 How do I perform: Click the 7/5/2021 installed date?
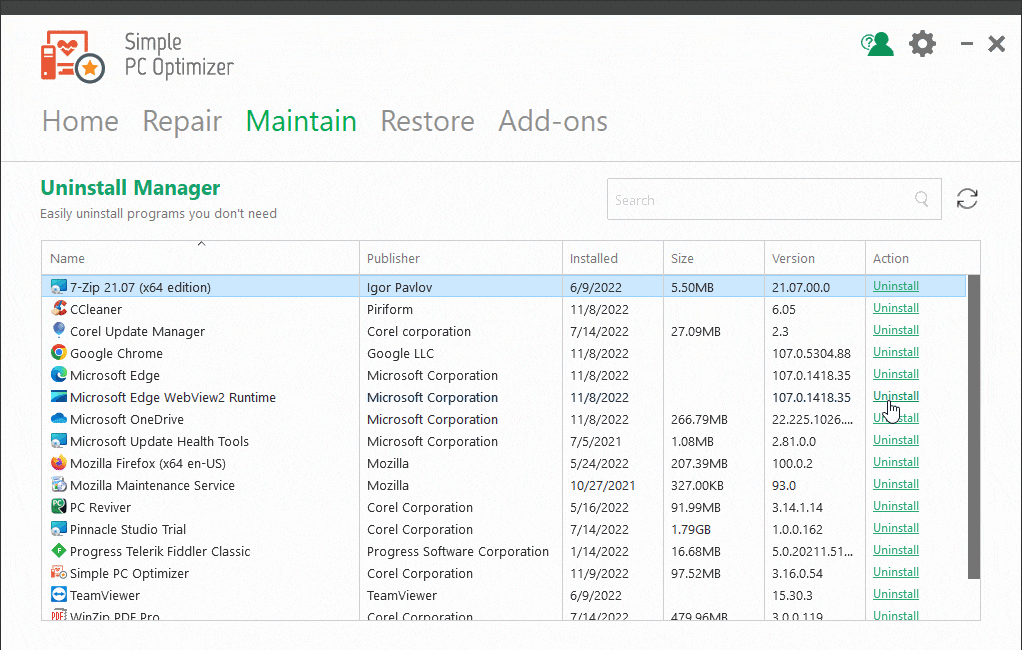click(596, 441)
